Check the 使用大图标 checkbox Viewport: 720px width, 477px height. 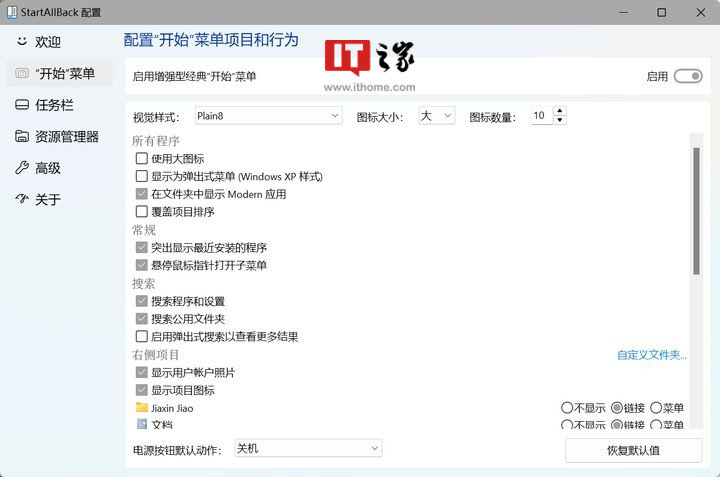click(x=141, y=158)
